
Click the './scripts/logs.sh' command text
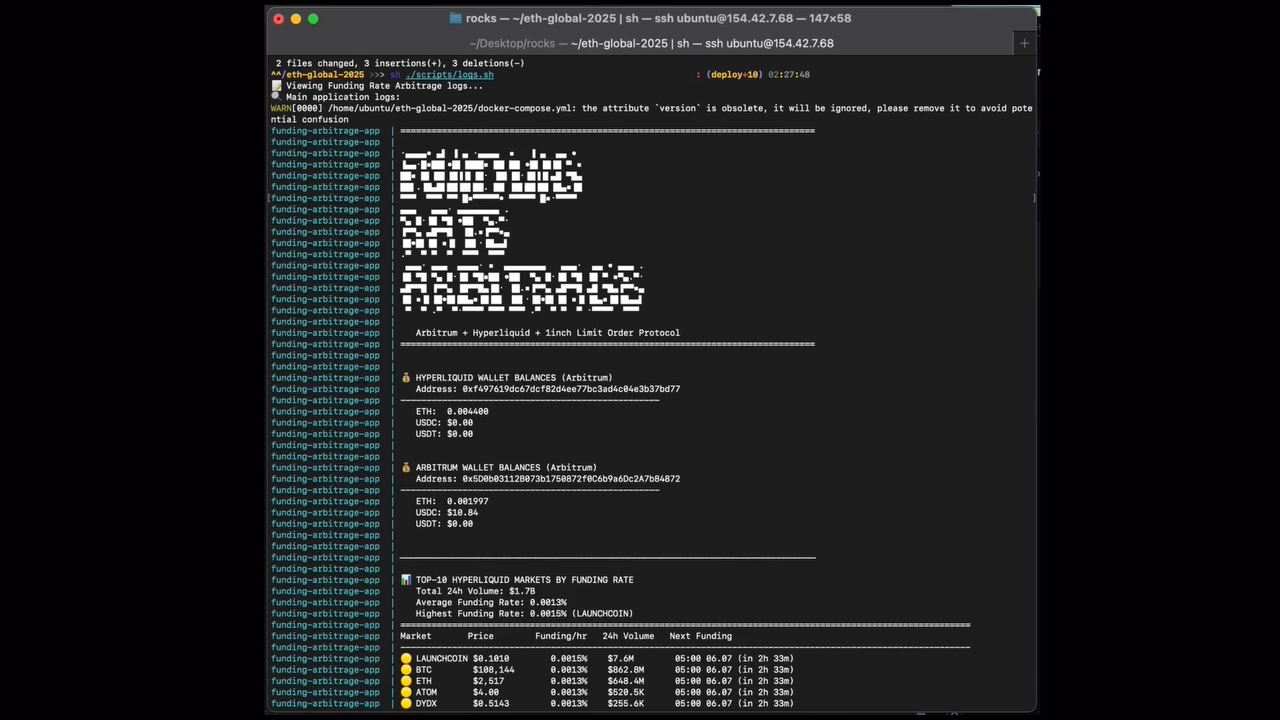[x=449, y=75]
